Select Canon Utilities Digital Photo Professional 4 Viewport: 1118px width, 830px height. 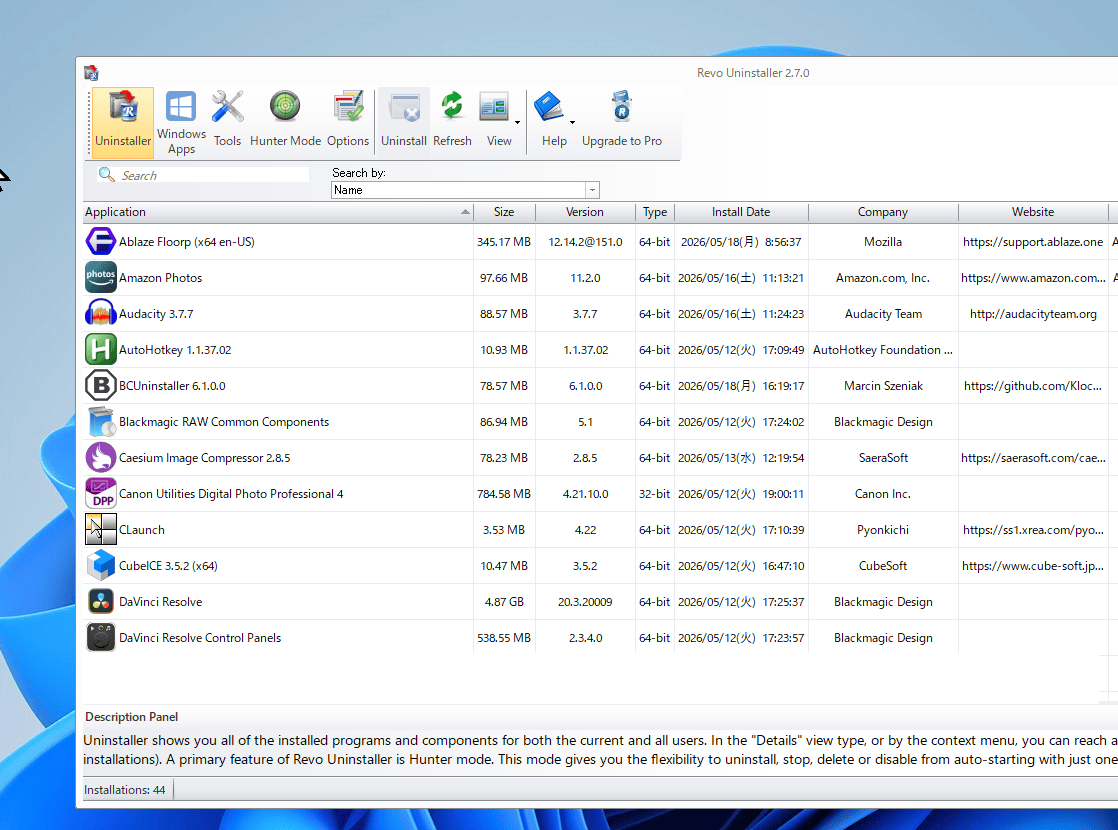(x=231, y=493)
